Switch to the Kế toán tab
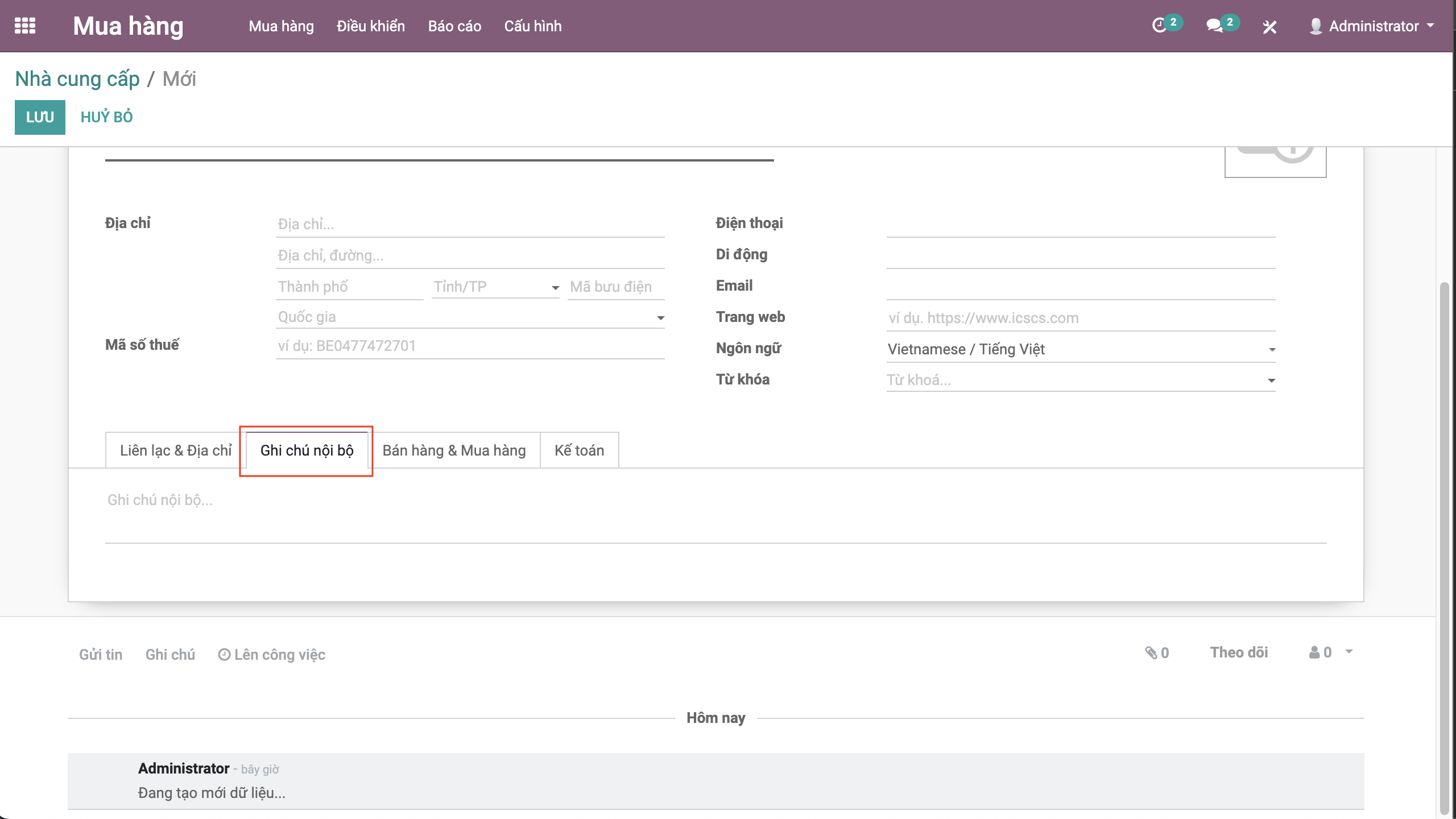1456x819 pixels. [x=579, y=450]
